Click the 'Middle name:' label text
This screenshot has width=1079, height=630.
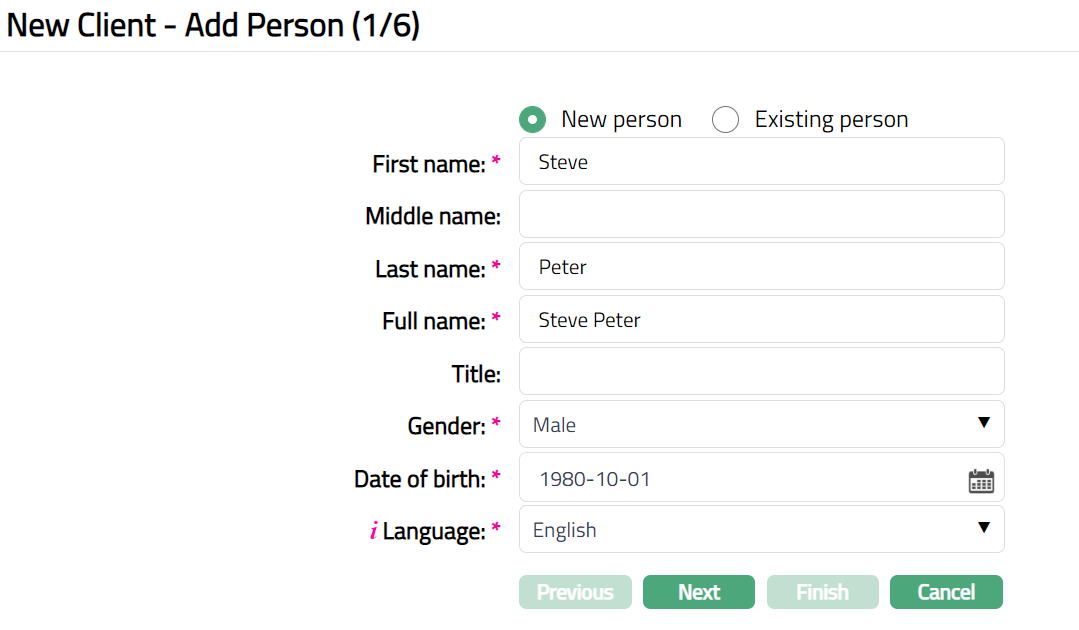(x=432, y=216)
